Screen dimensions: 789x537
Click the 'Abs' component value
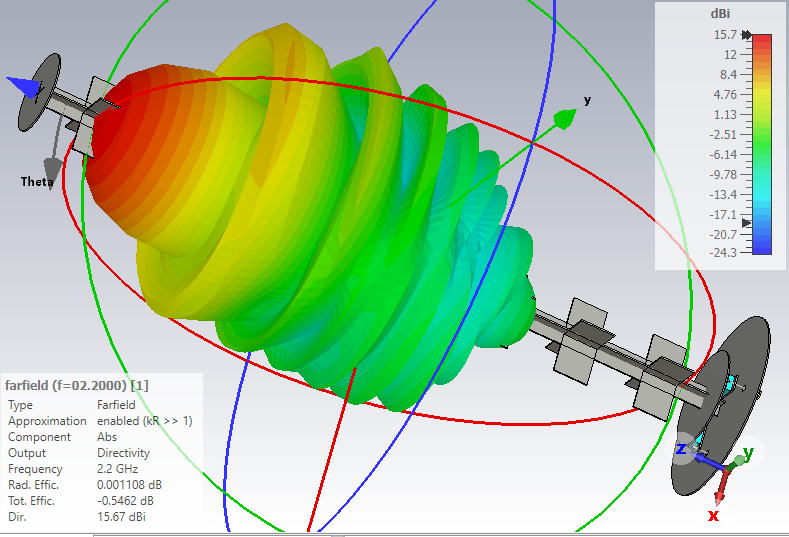coord(107,437)
